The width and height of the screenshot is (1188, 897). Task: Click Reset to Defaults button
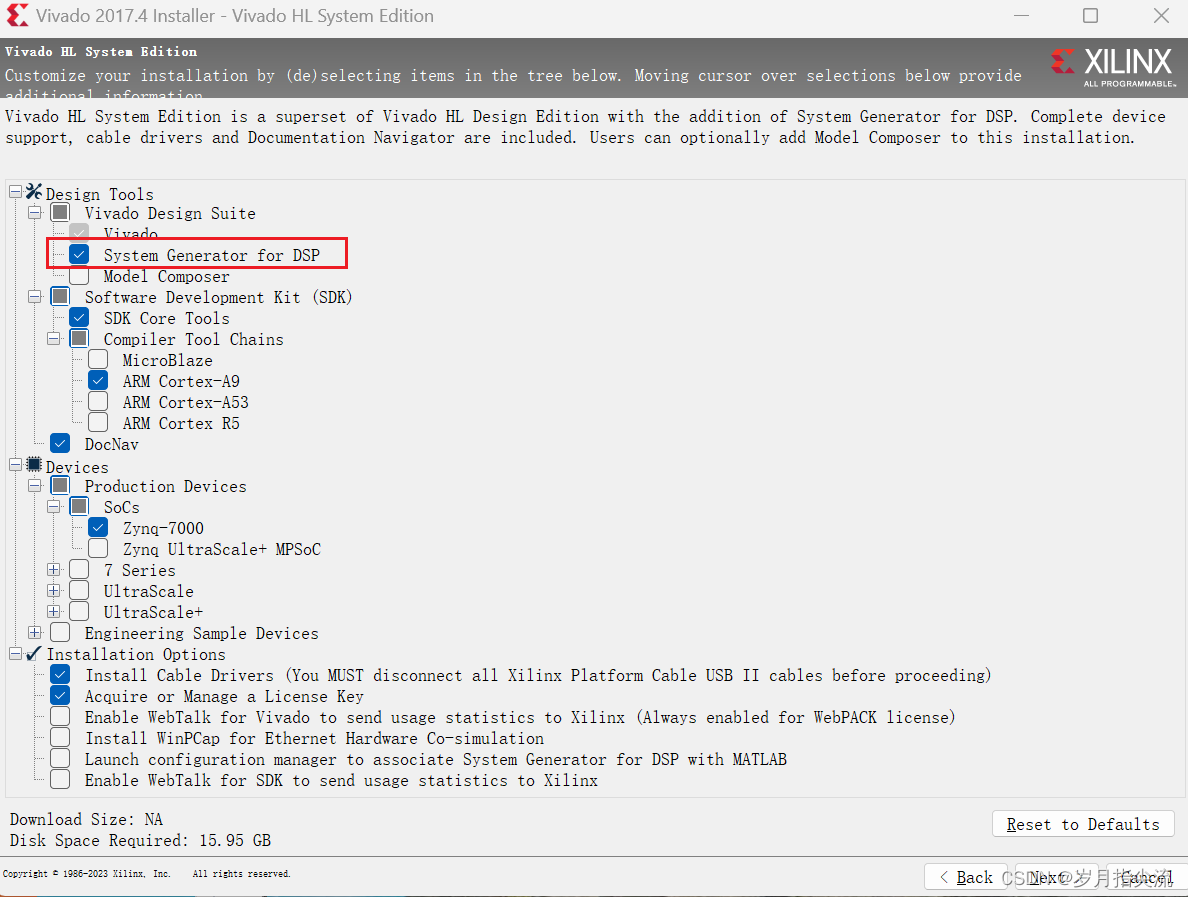tap(1083, 824)
